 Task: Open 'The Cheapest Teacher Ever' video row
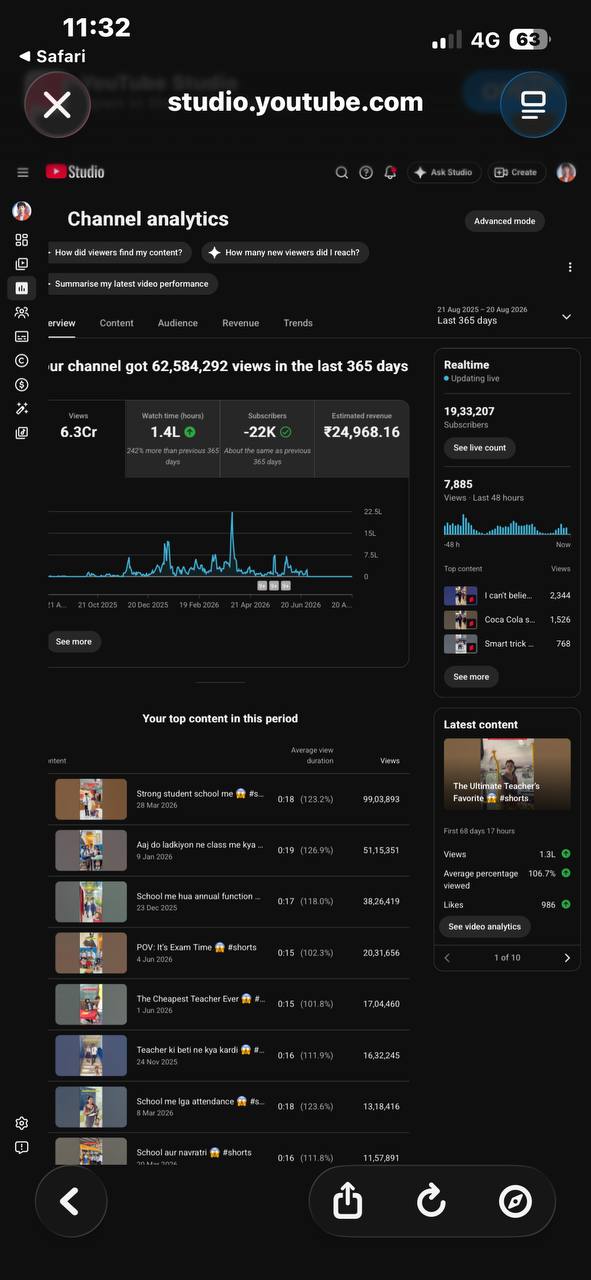pos(228,1004)
